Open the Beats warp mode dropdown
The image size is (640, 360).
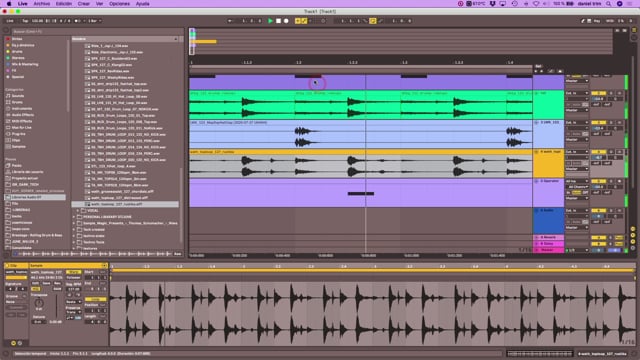point(73,302)
